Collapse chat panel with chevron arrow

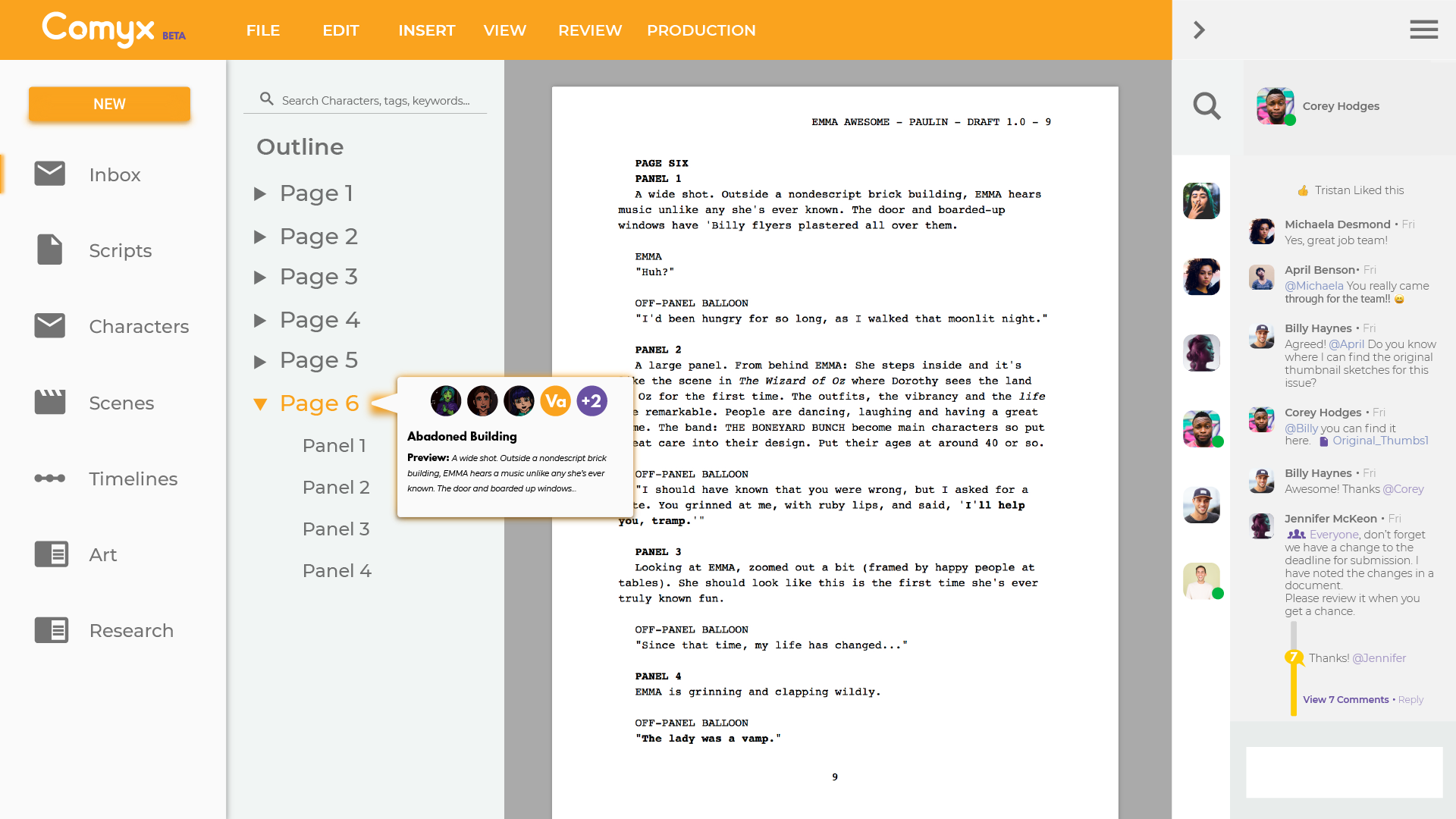pyautogui.click(x=1199, y=30)
